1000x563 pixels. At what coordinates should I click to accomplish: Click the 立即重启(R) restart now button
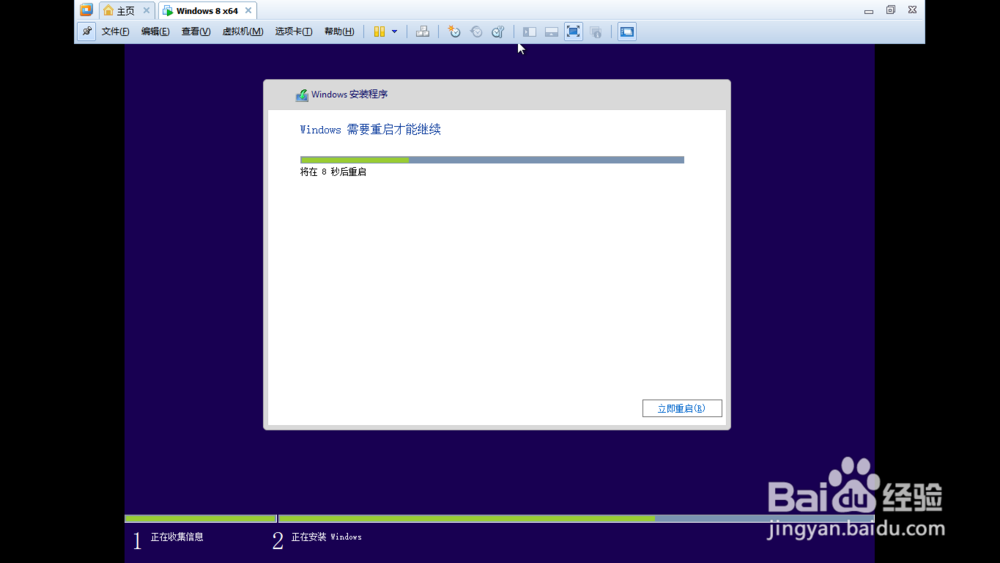(682, 408)
